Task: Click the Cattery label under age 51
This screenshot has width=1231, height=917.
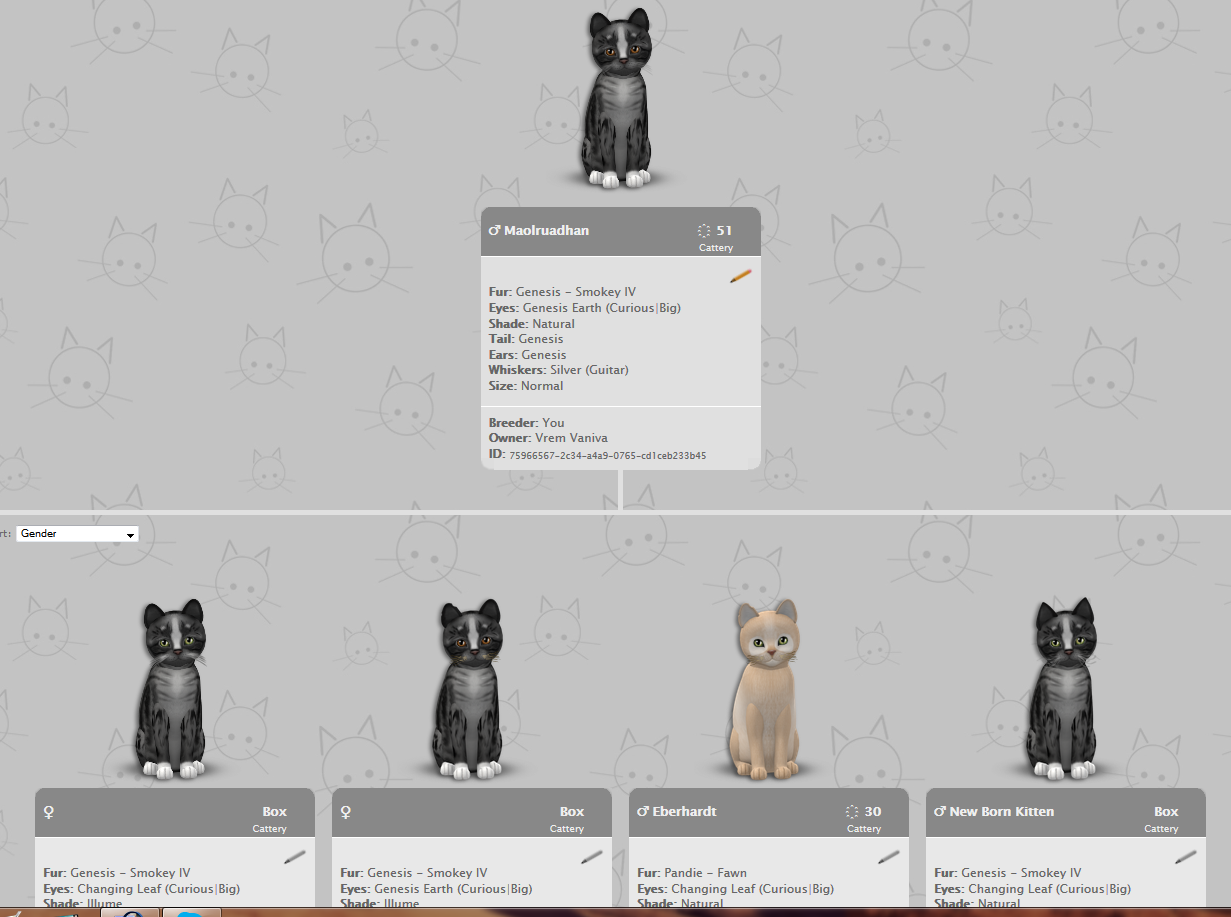Action: [x=716, y=248]
